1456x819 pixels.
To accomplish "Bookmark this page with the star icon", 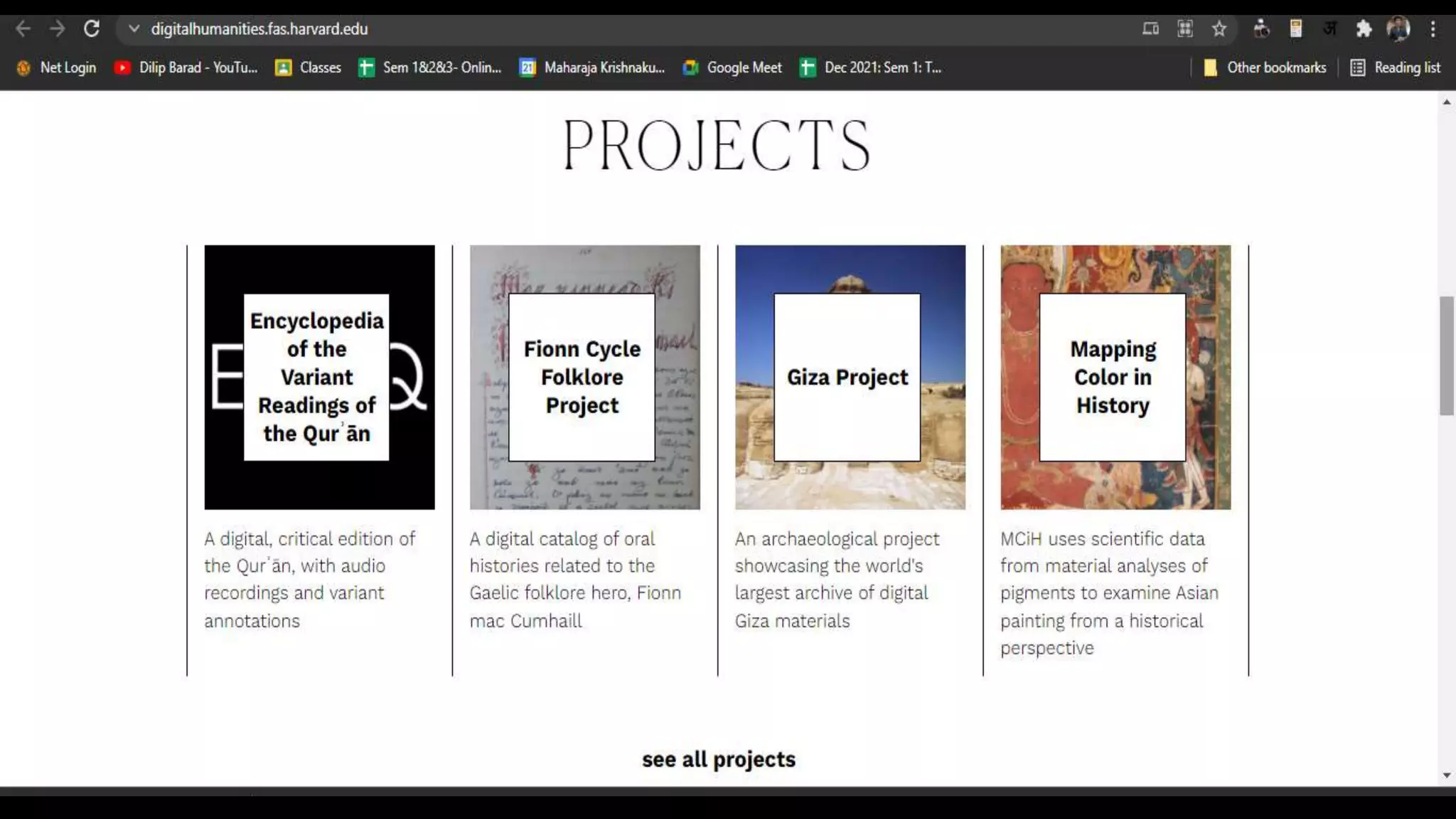I will [x=1219, y=29].
